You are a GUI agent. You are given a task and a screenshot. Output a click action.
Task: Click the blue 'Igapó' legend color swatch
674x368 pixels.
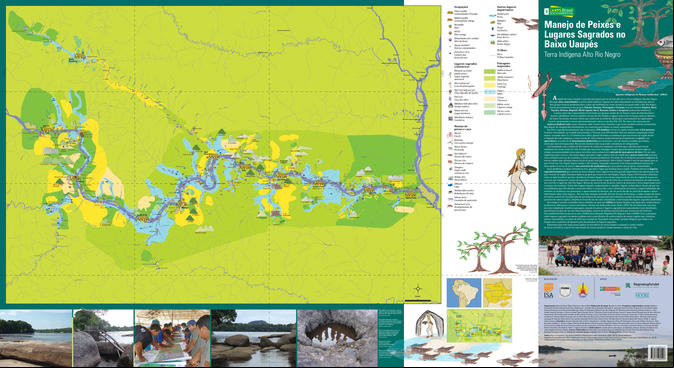point(490,92)
